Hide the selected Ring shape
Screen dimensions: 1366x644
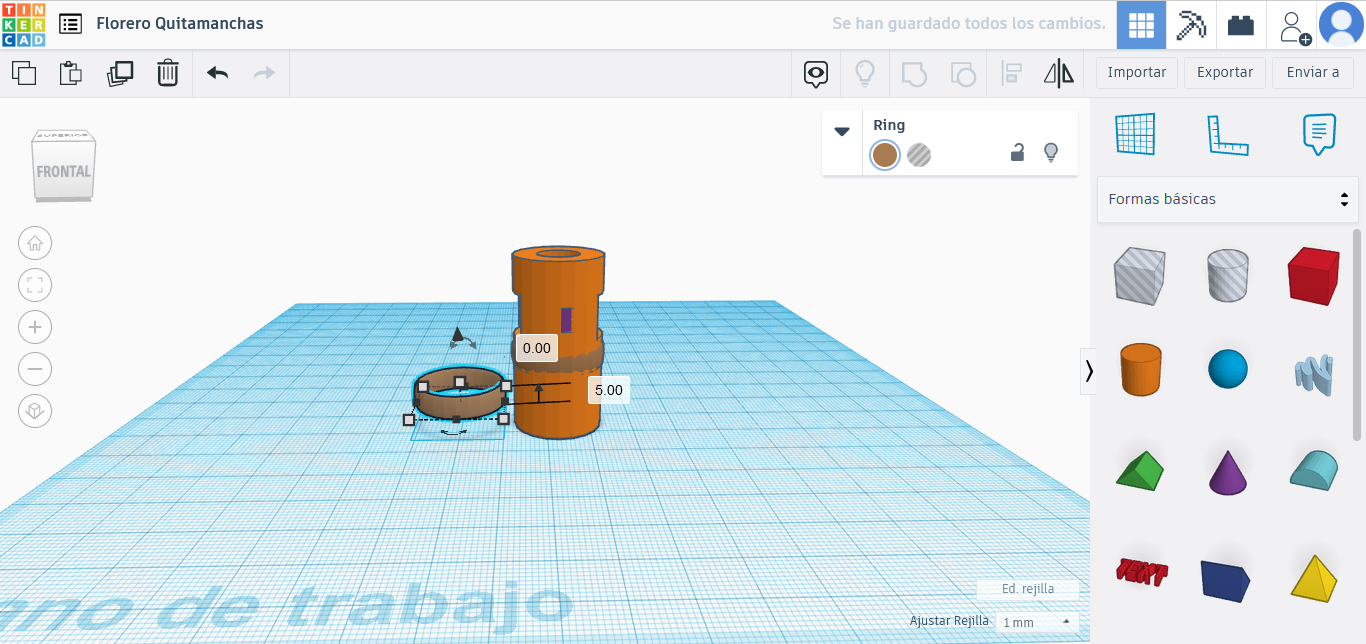pos(1051,152)
